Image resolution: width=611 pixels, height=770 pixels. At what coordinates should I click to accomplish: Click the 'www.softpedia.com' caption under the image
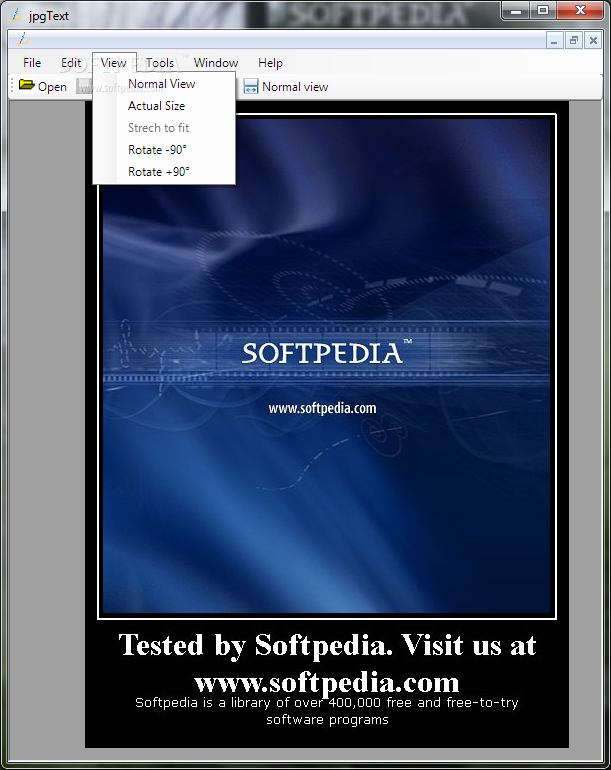point(327,683)
